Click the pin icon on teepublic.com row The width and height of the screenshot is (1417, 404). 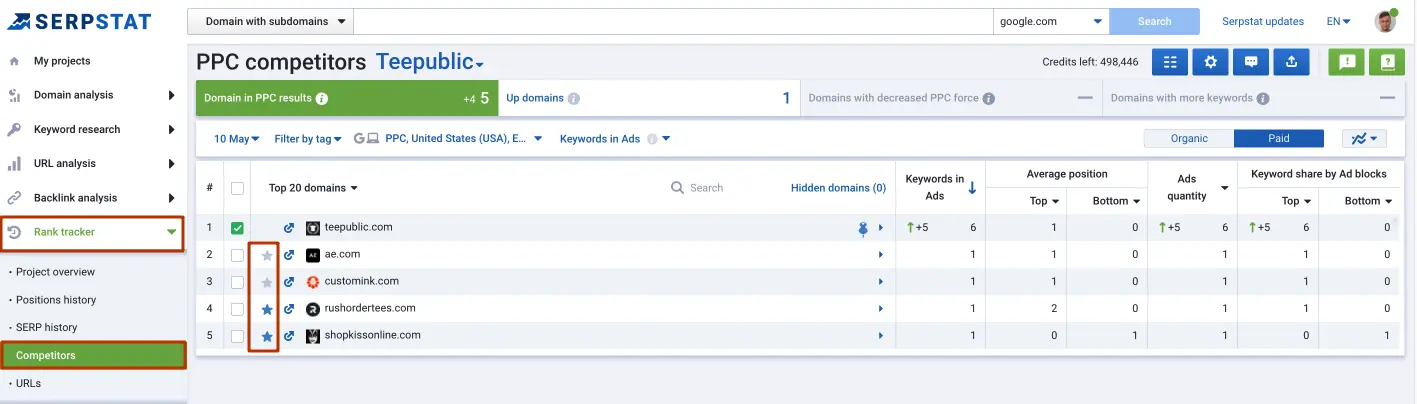click(863, 229)
